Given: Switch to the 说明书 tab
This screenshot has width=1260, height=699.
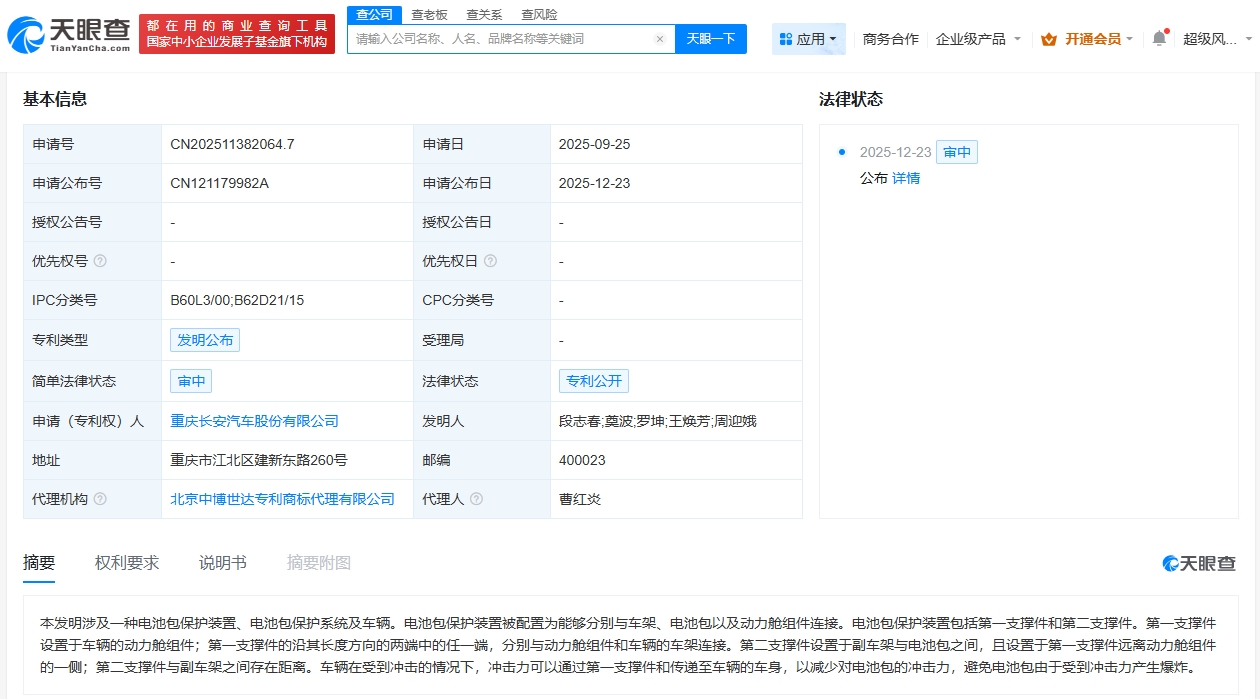Looking at the screenshot, I should pyautogui.click(x=222, y=563).
